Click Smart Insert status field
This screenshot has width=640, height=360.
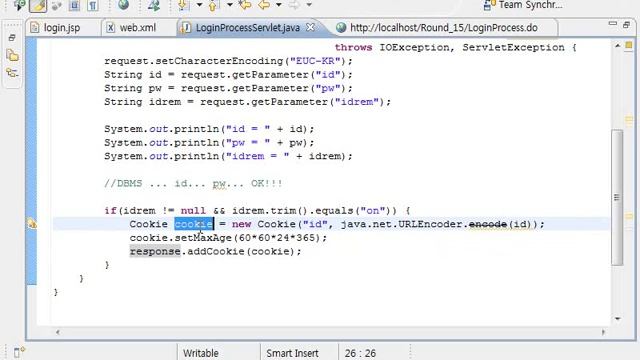point(299,353)
